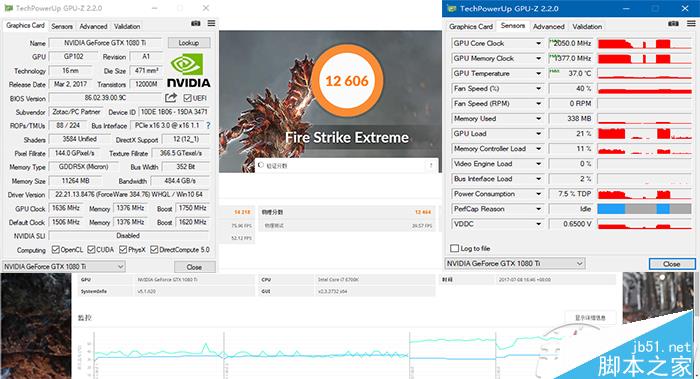Click the Fire Strike Extreme title text
The image size is (700, 379).
pos(347,137)
